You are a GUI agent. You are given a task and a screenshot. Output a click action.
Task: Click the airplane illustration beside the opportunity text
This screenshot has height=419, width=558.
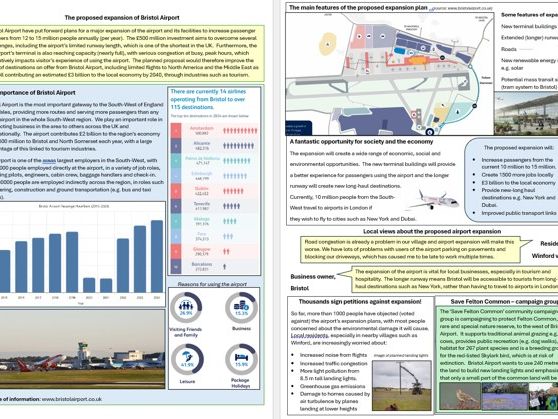(x=433, y=200)
